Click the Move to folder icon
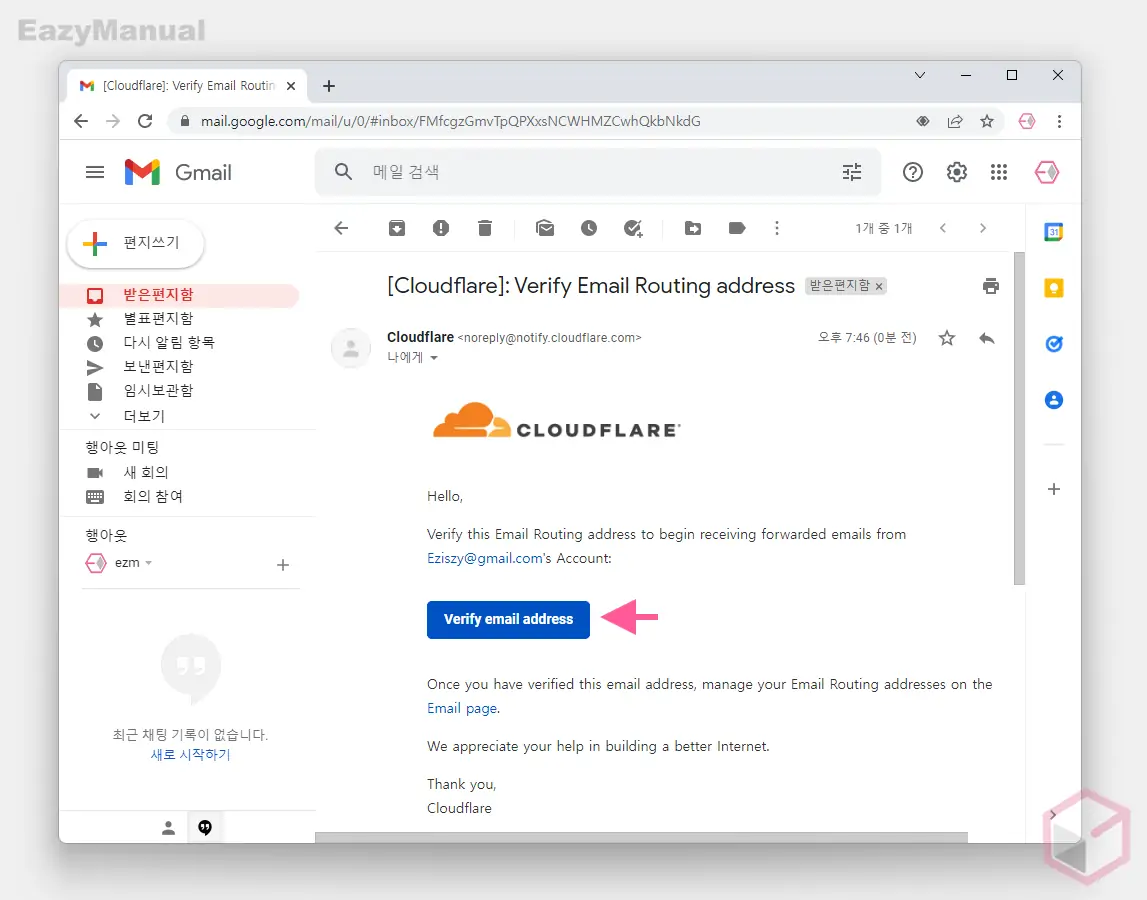Screen dimensions: 1147x900 tap(693, 228)
